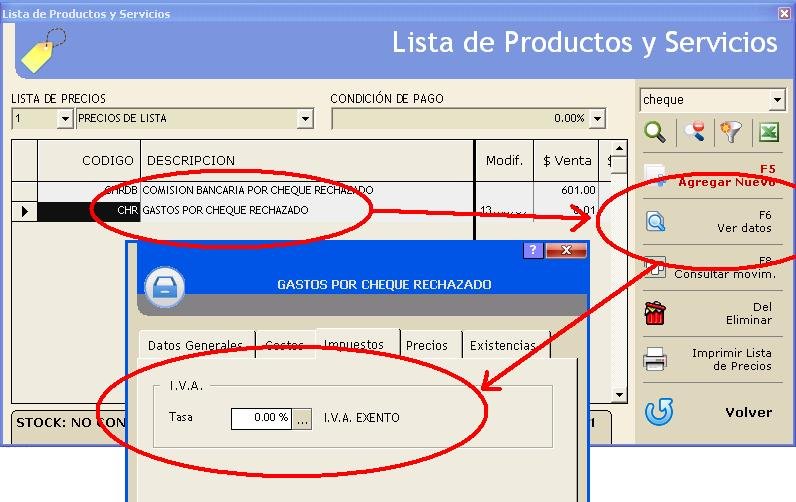Click the Consultar movim. button
Viewport: 796px width, 502px height.
coord(715,267)
